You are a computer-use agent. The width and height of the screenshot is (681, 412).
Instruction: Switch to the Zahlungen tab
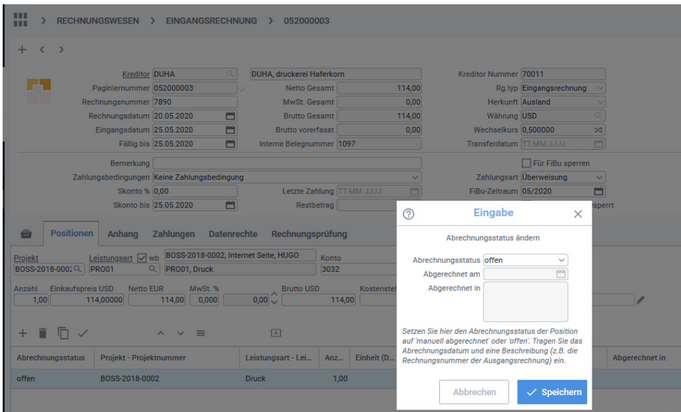[x=173, y=234]
